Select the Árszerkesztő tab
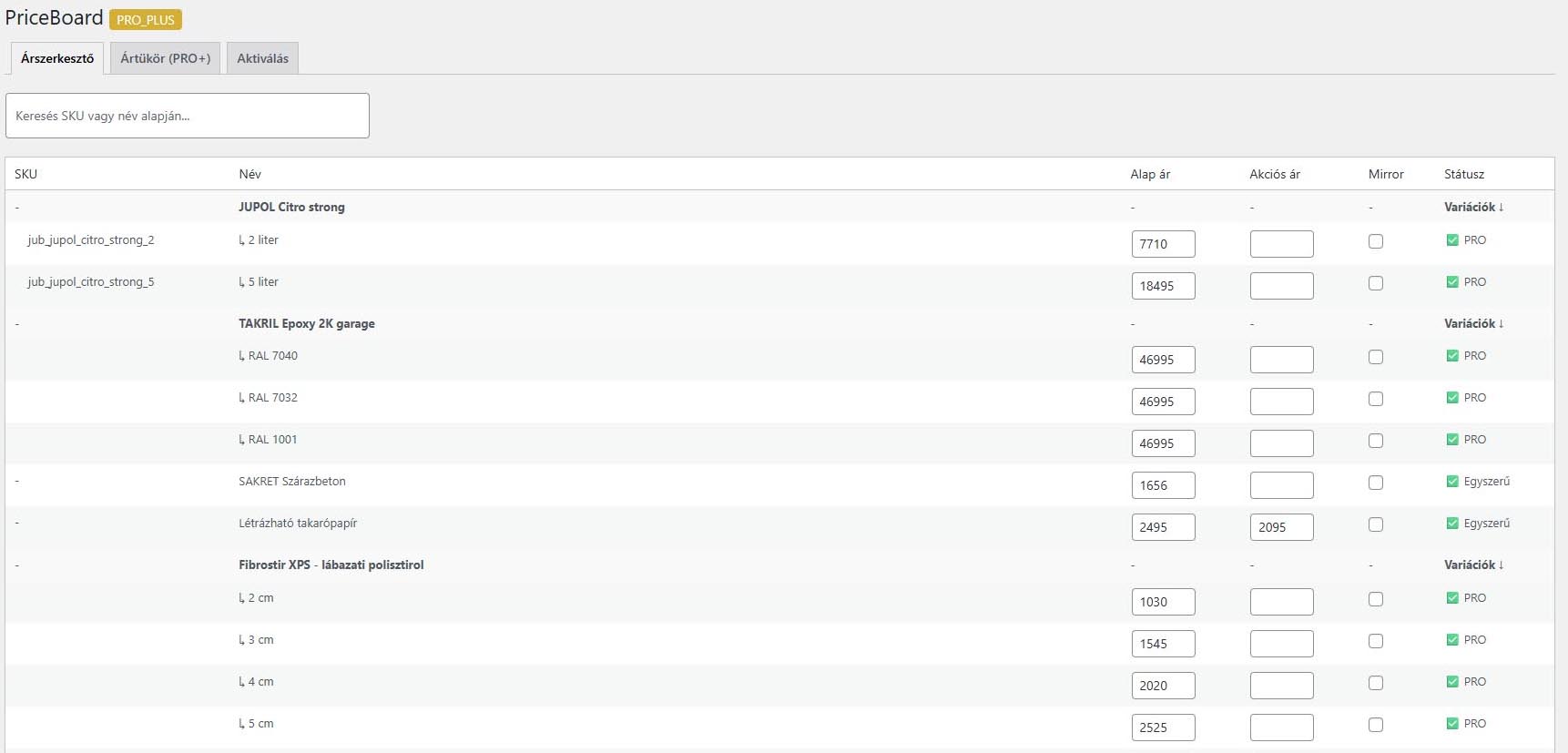The height and width of the screenshot is (753, 1568). 56,58
